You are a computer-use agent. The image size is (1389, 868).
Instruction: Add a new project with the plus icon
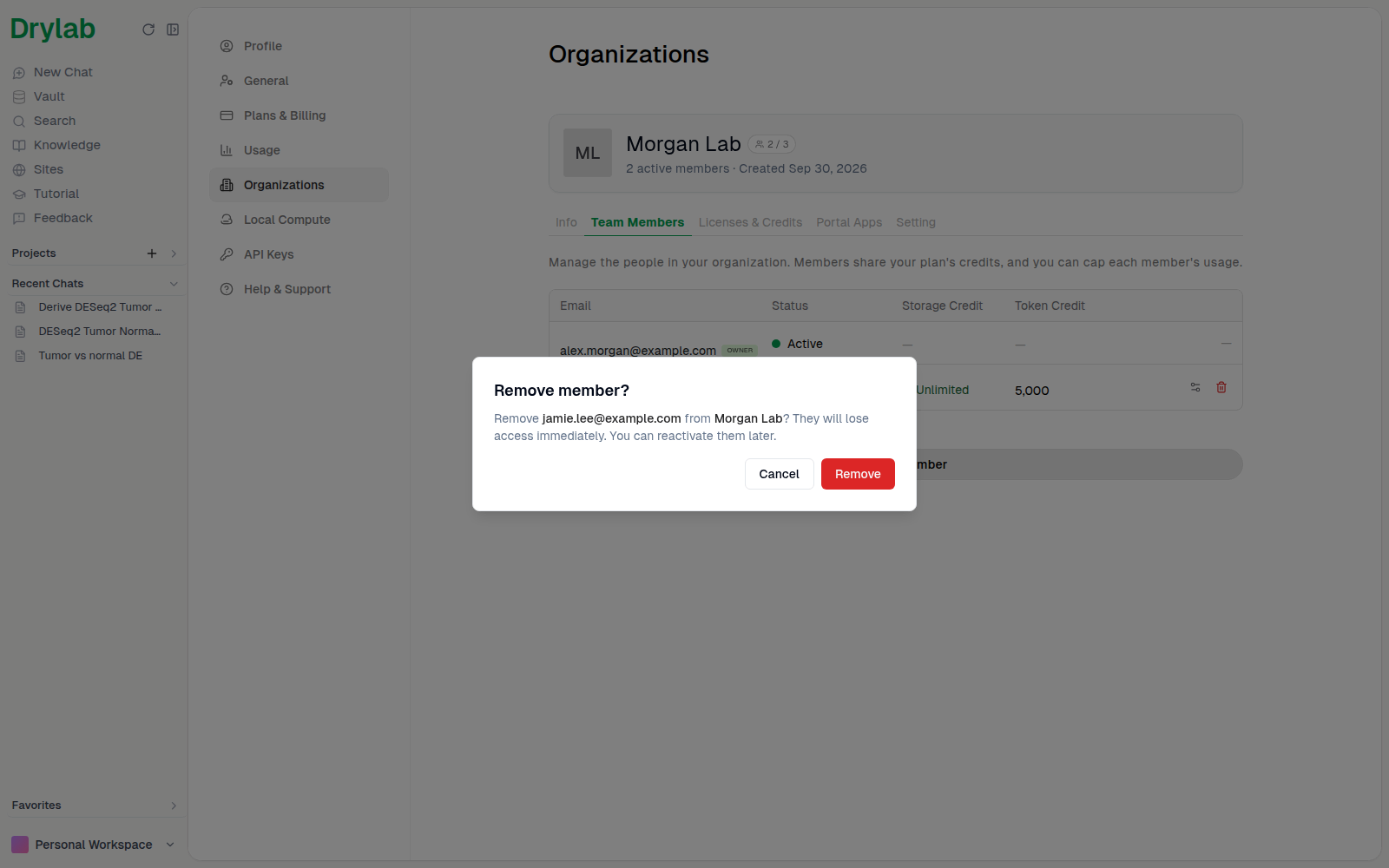click(152, 253)
